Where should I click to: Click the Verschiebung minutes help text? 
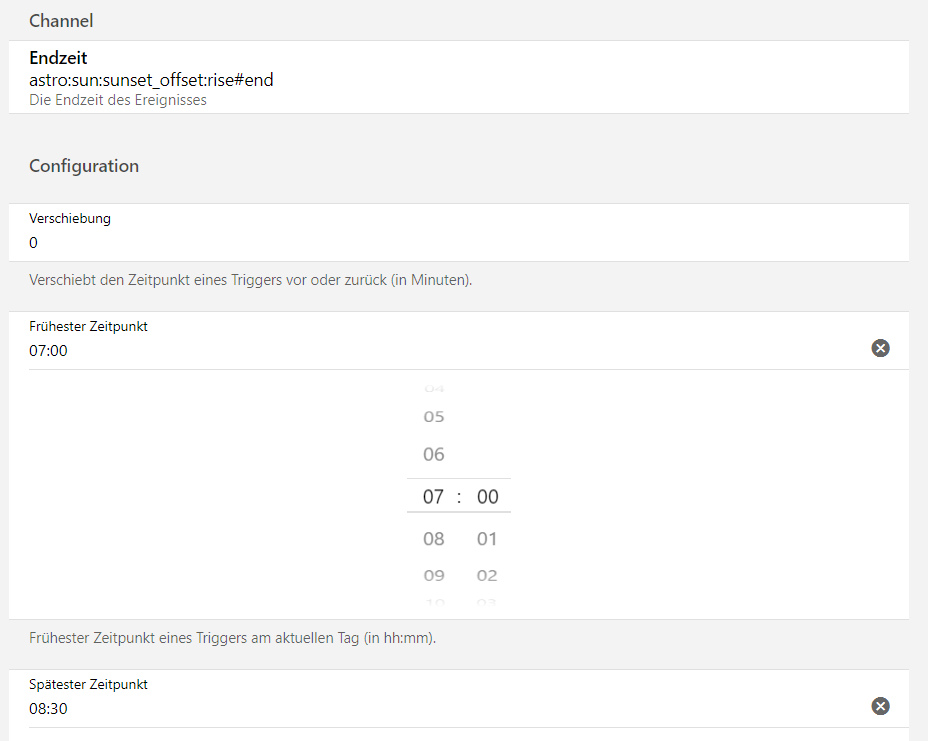pos(250,280)
